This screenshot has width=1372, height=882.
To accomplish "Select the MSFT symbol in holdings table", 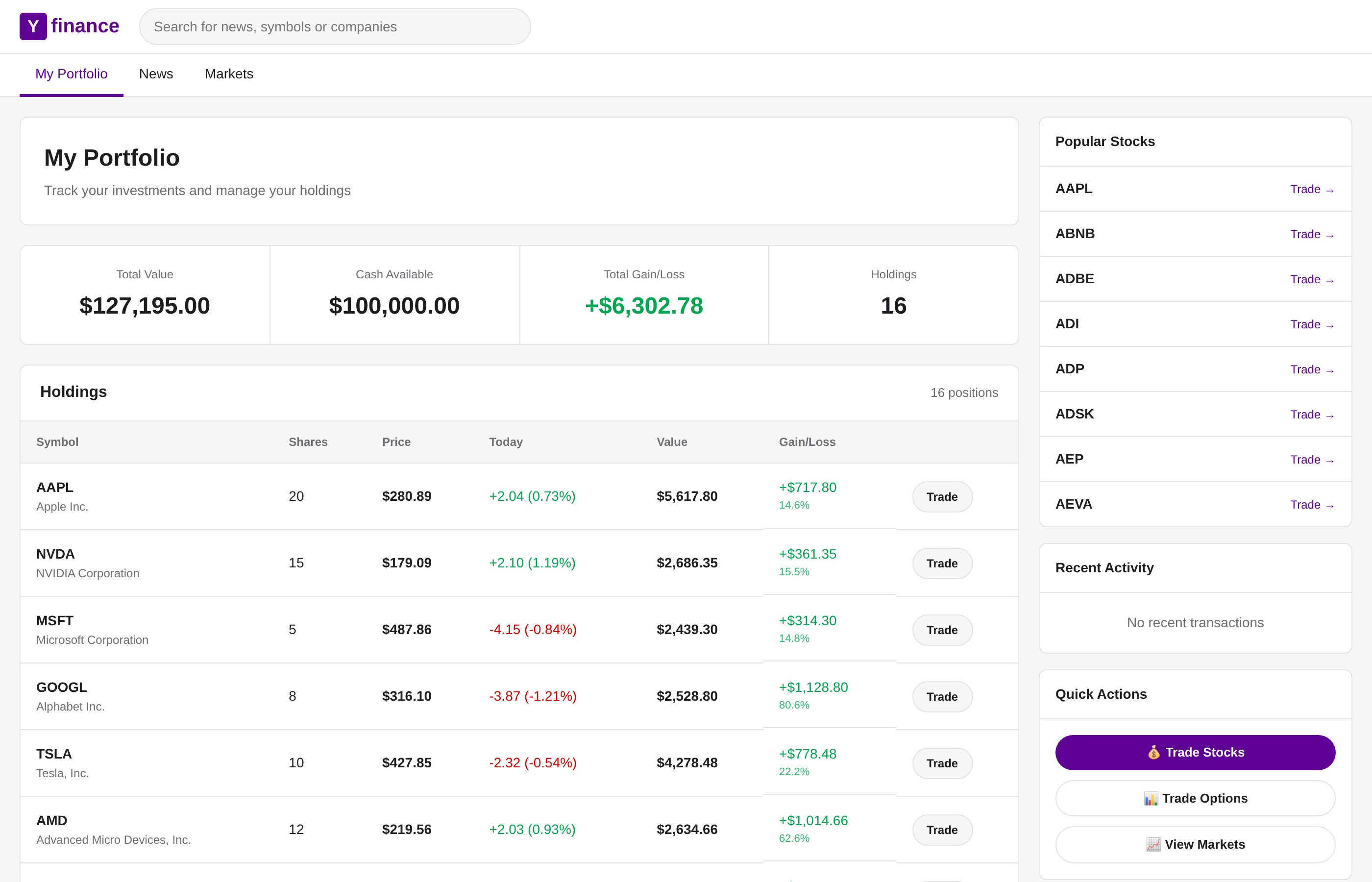I will (55, 621).
